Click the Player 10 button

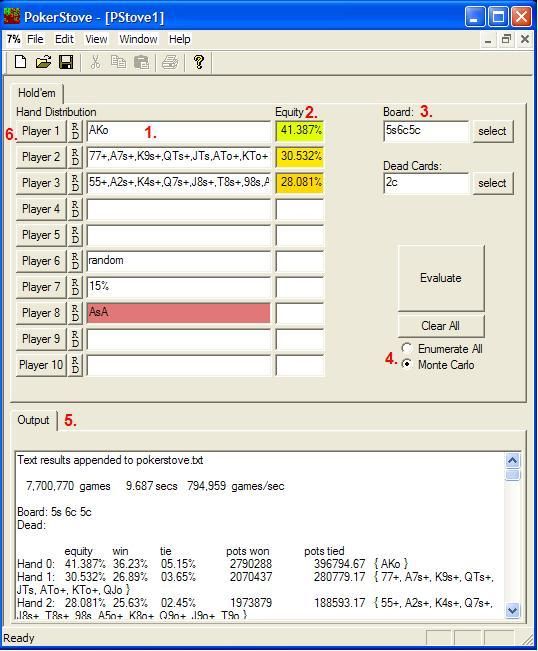click(x=41, y=365)
